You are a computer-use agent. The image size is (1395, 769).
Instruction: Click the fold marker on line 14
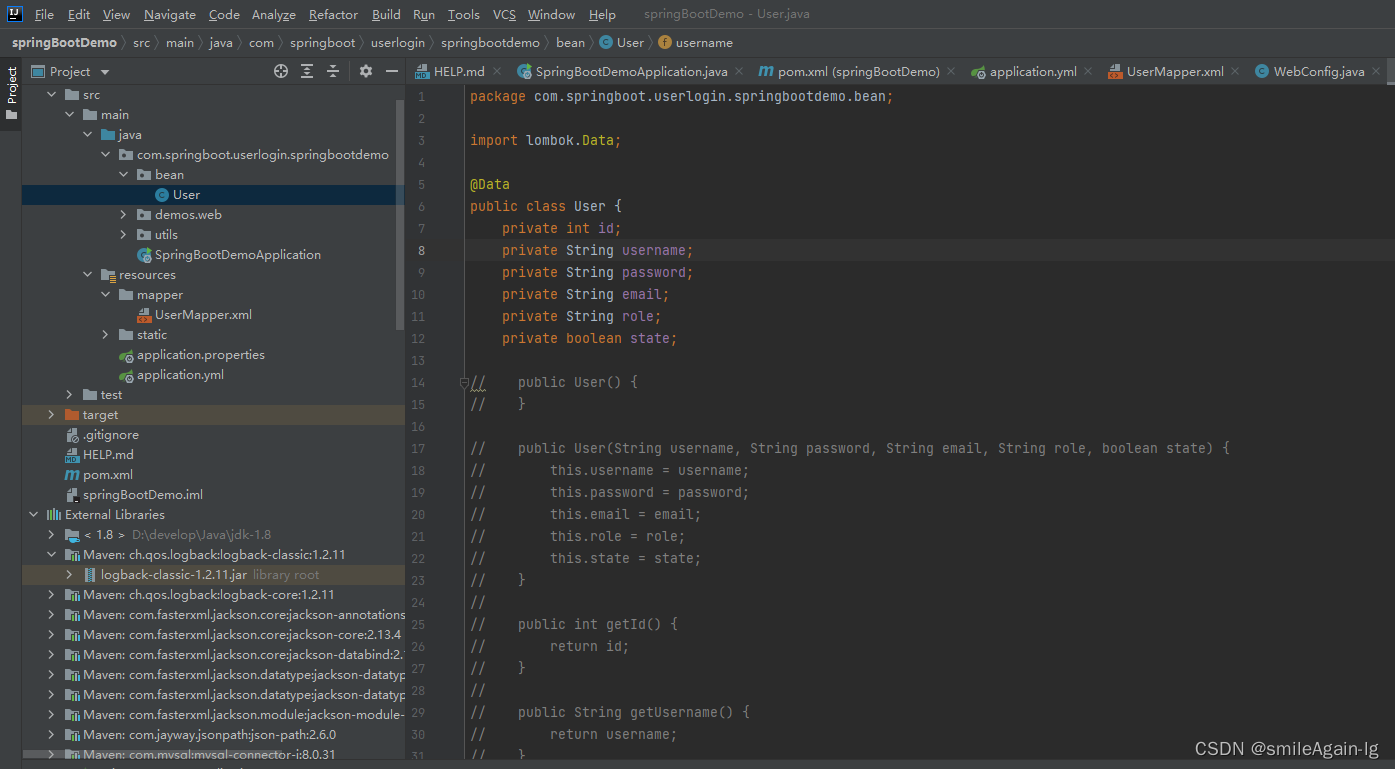(464, 382)
